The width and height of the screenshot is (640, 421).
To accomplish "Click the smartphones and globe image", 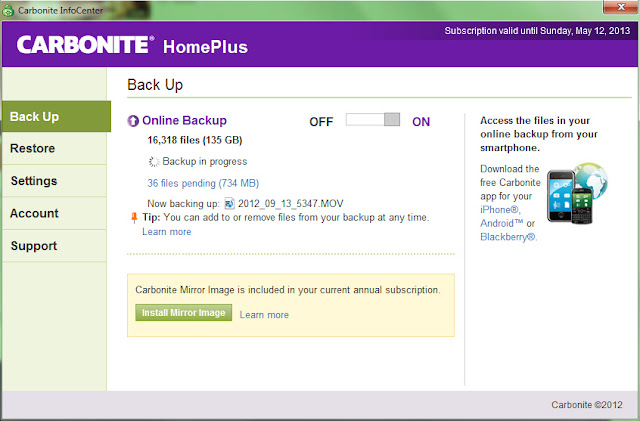I will 577,193.
